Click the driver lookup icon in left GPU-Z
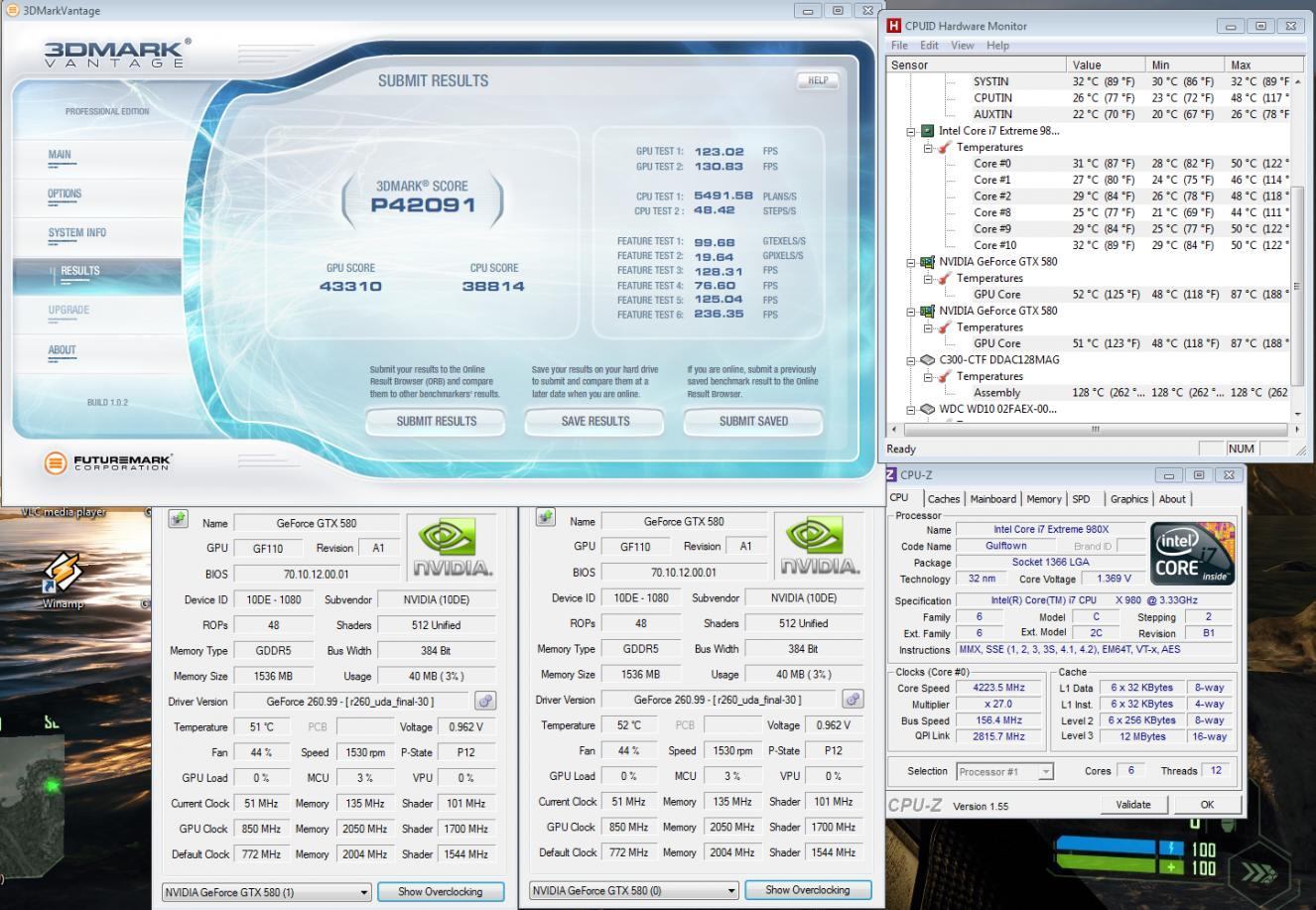Image resolution: width=1316 pixels, height=910 pixels. (484, 701)
